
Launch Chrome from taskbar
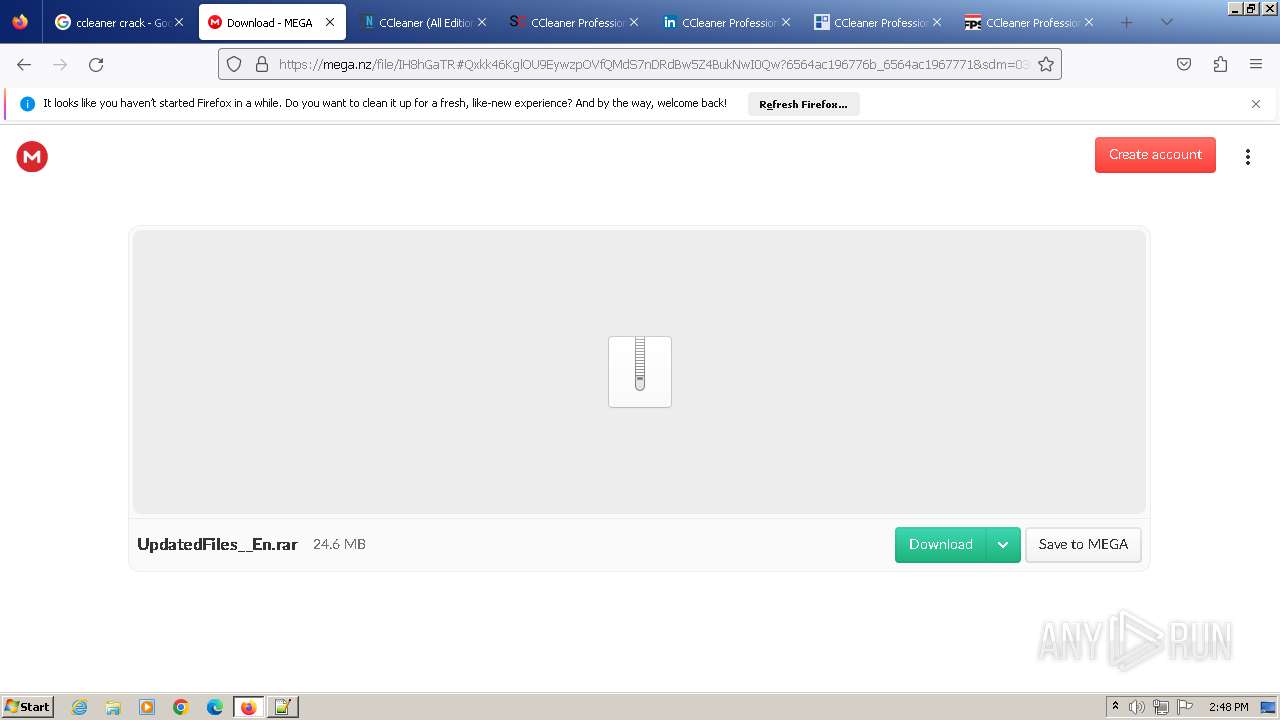tap(181, 707)
